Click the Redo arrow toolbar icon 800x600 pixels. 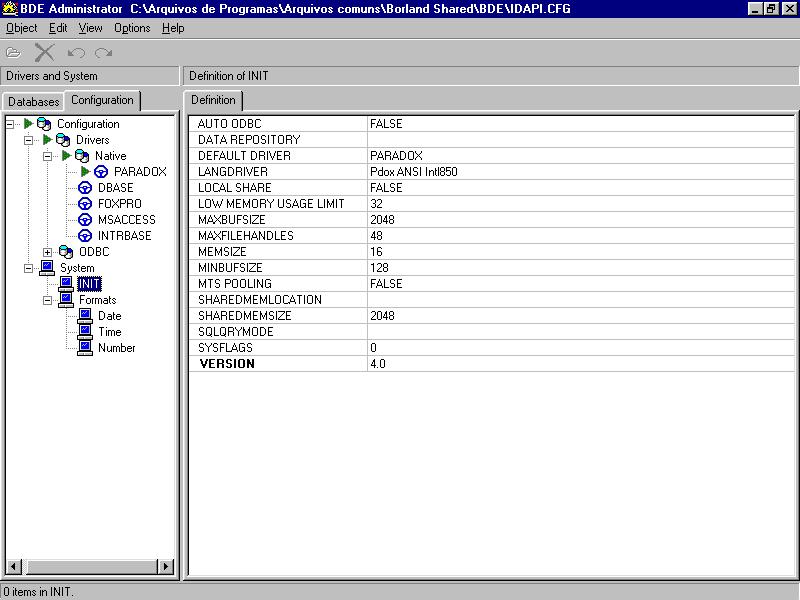(103, 52)
